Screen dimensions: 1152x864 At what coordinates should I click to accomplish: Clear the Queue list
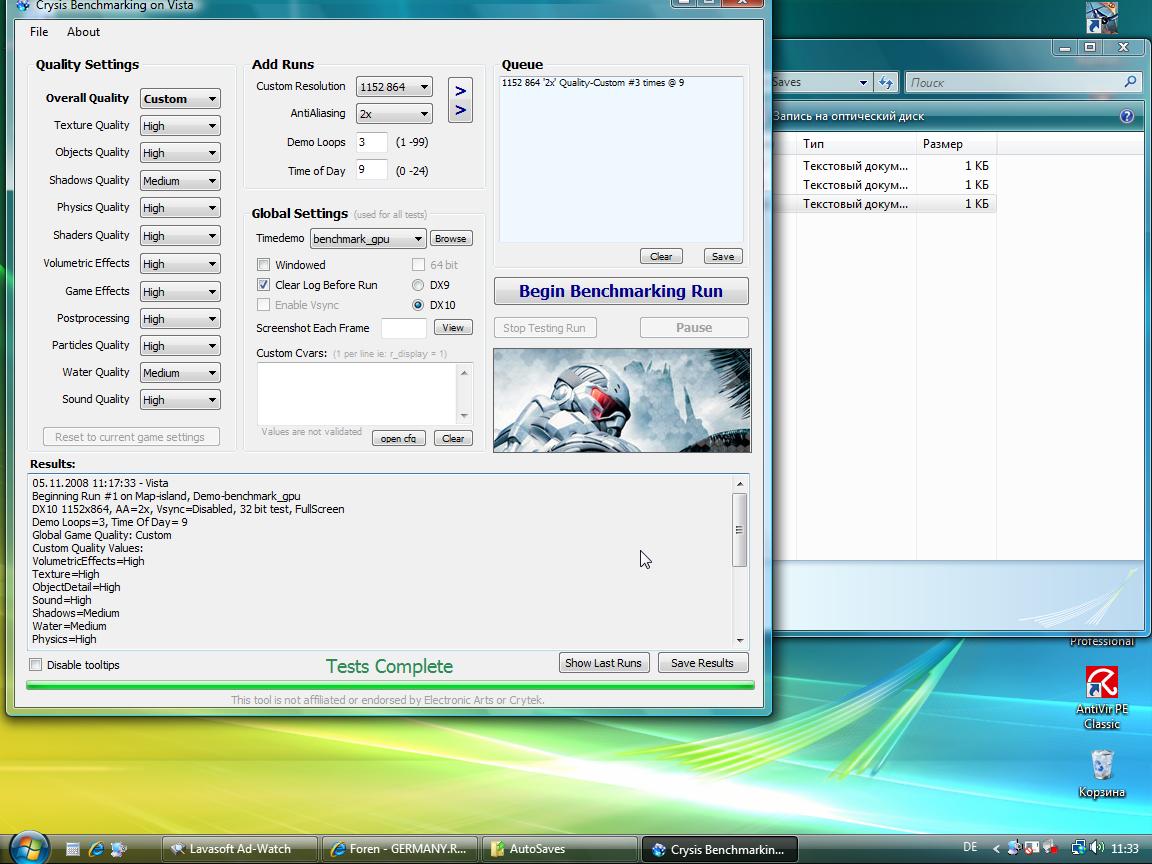coord(660,256)
